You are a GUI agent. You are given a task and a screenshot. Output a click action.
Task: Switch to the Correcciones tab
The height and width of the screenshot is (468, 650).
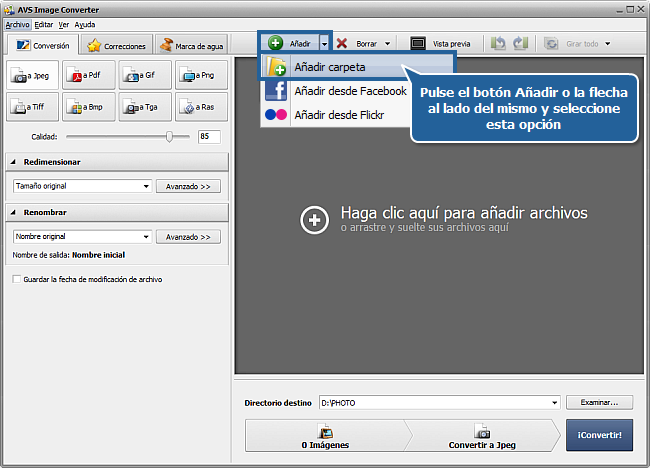116,45
